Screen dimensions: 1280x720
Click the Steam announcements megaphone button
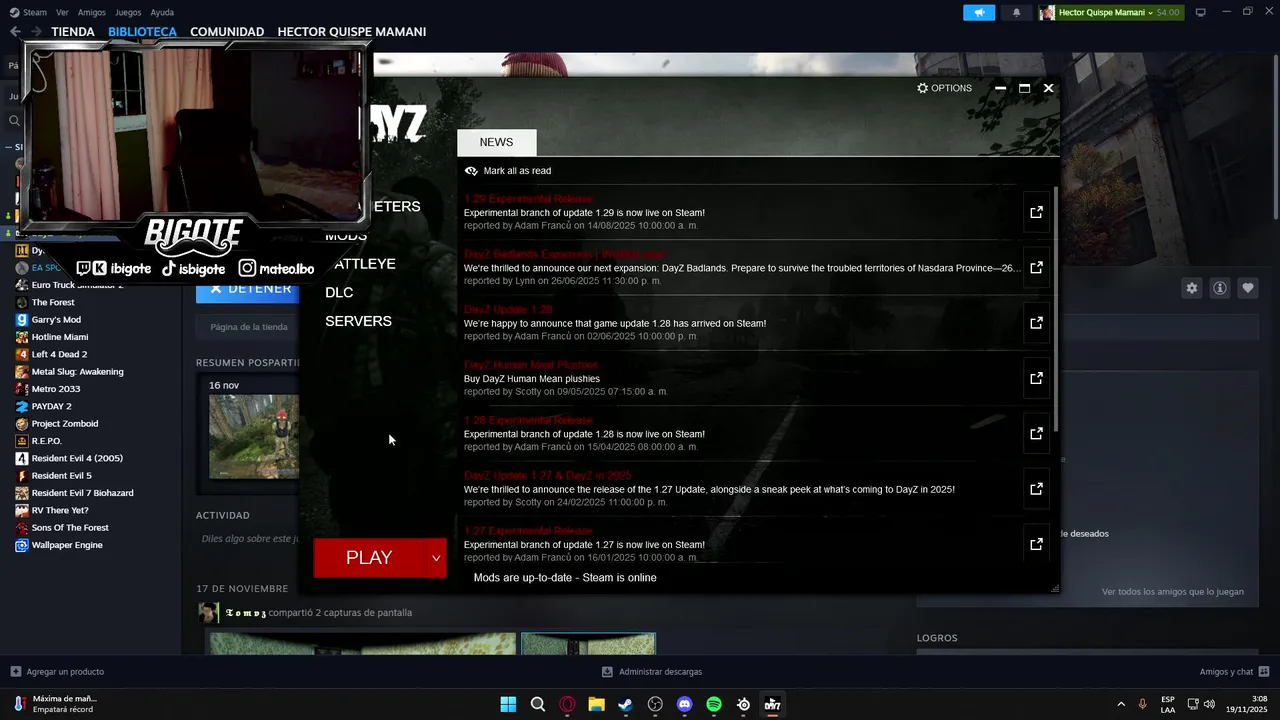(x=979, y=12)
